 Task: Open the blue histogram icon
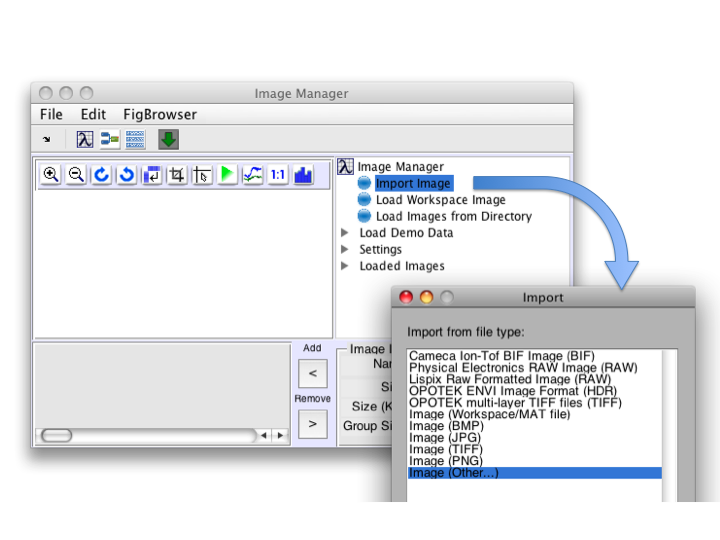(302, 175)
